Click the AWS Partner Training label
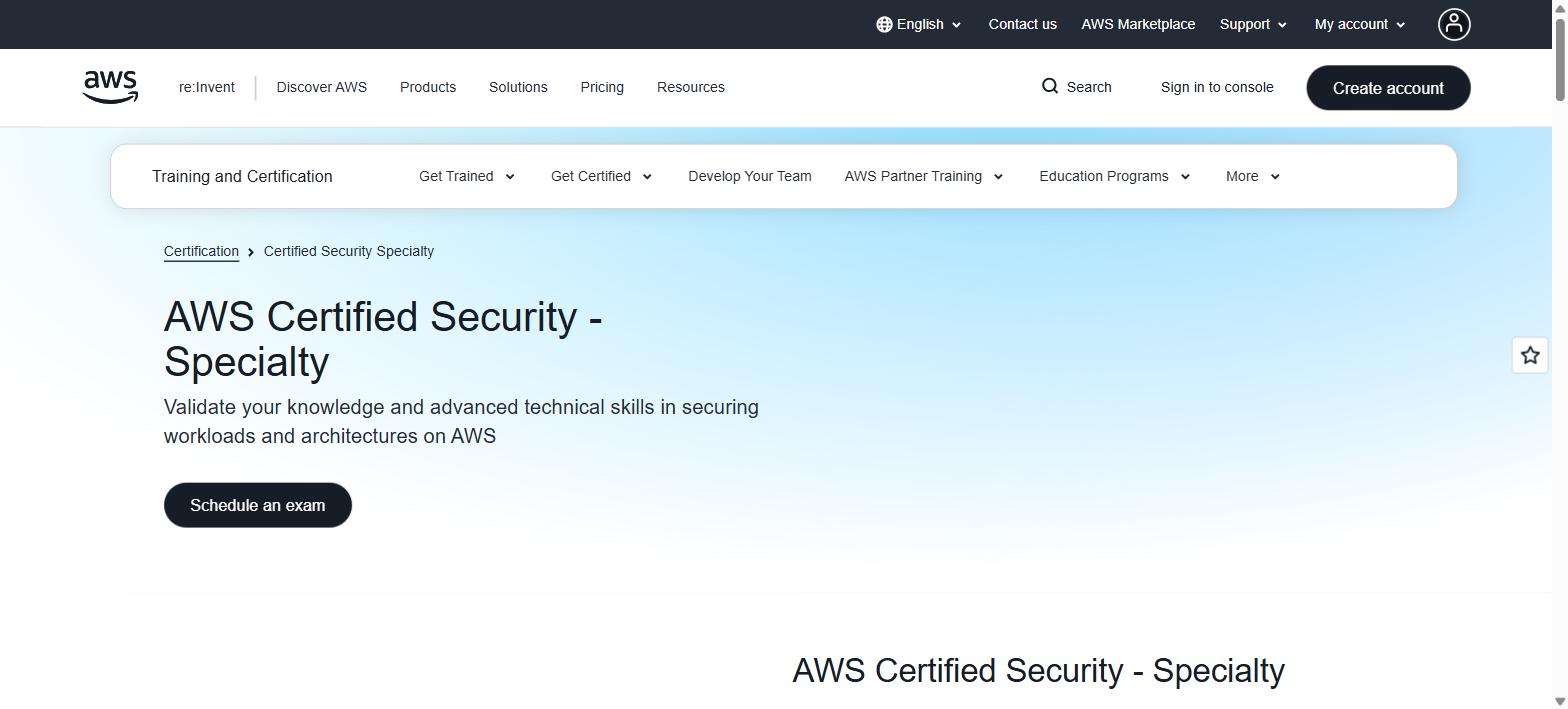Viewport: 1568px width, 709px height. pos(913,176)
